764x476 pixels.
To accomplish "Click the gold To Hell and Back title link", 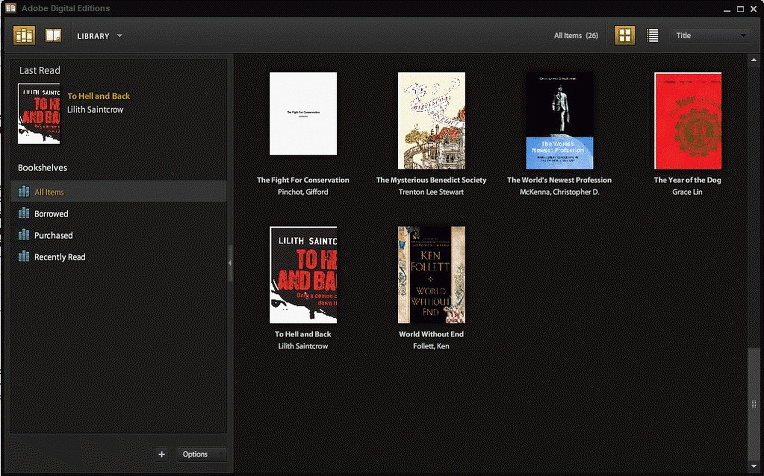I will (99, 96).
